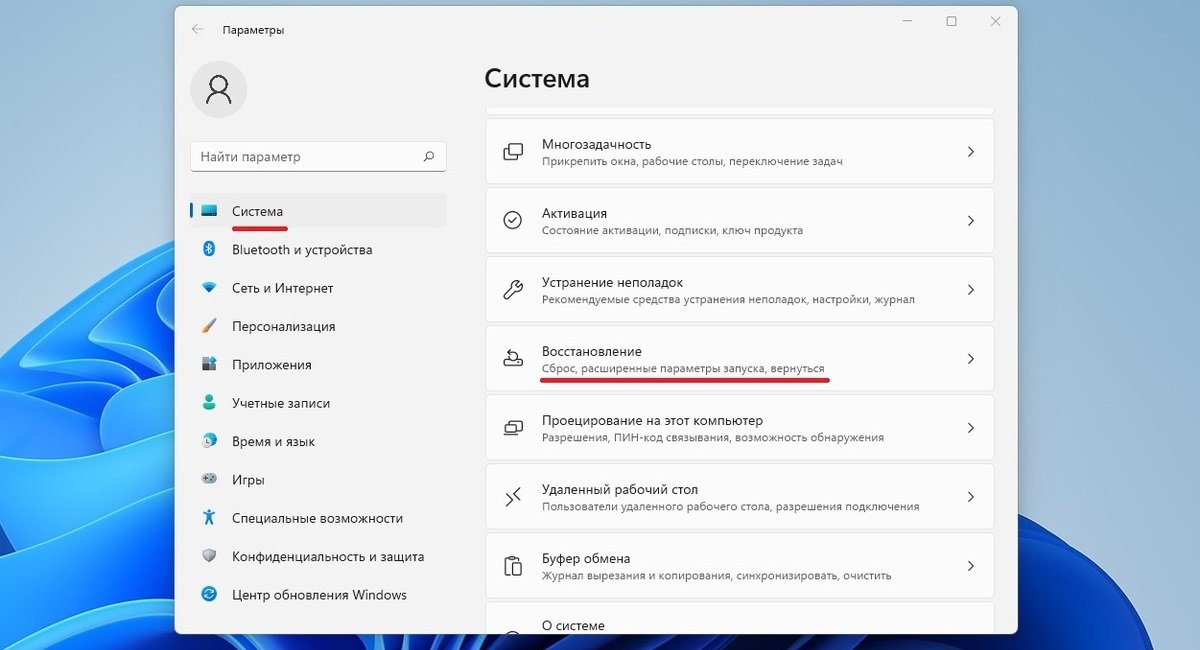
Task: Open Центр обновления Windows
Action: tap(318, 594)
